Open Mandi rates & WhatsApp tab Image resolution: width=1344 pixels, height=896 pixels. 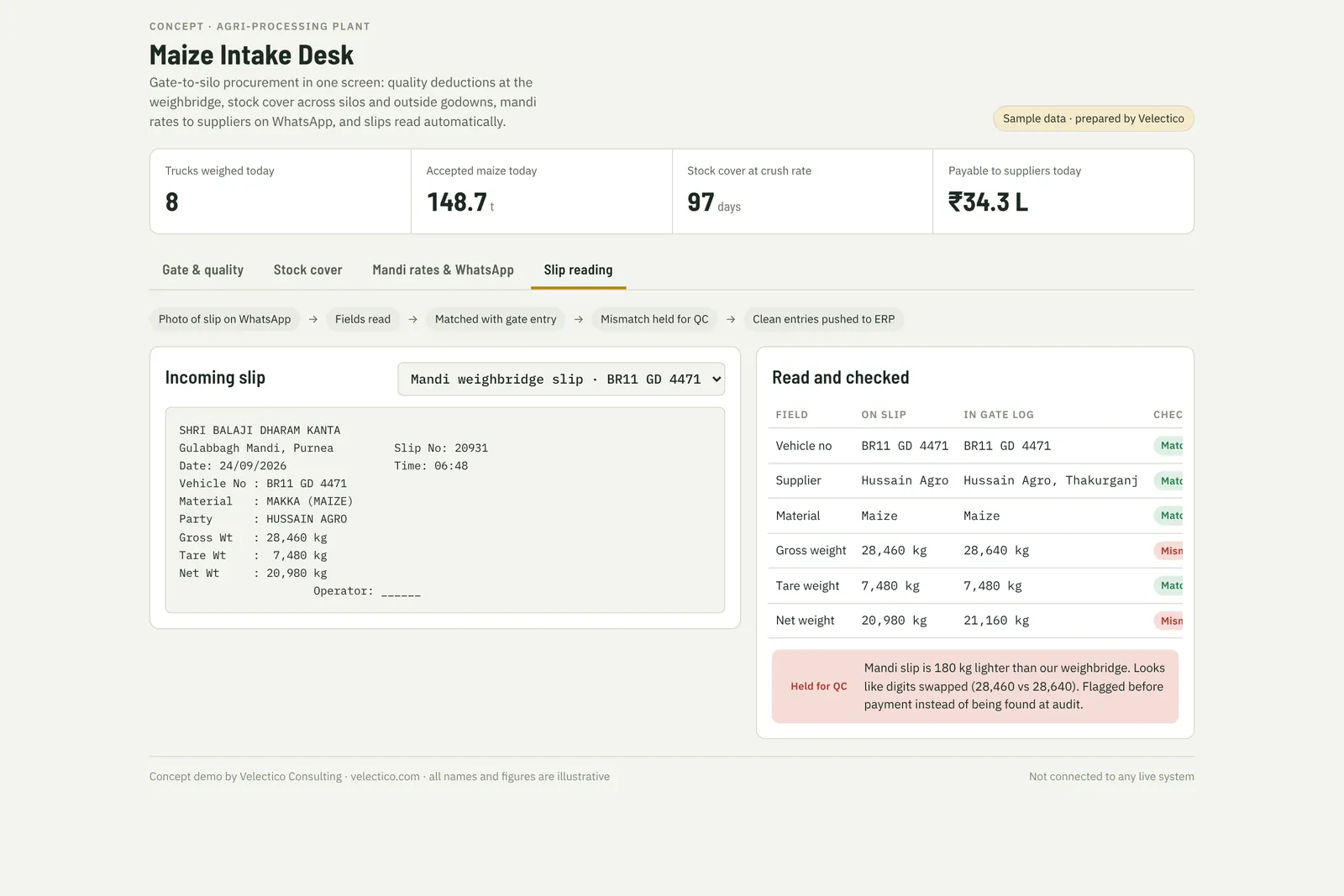pos(443,270)
